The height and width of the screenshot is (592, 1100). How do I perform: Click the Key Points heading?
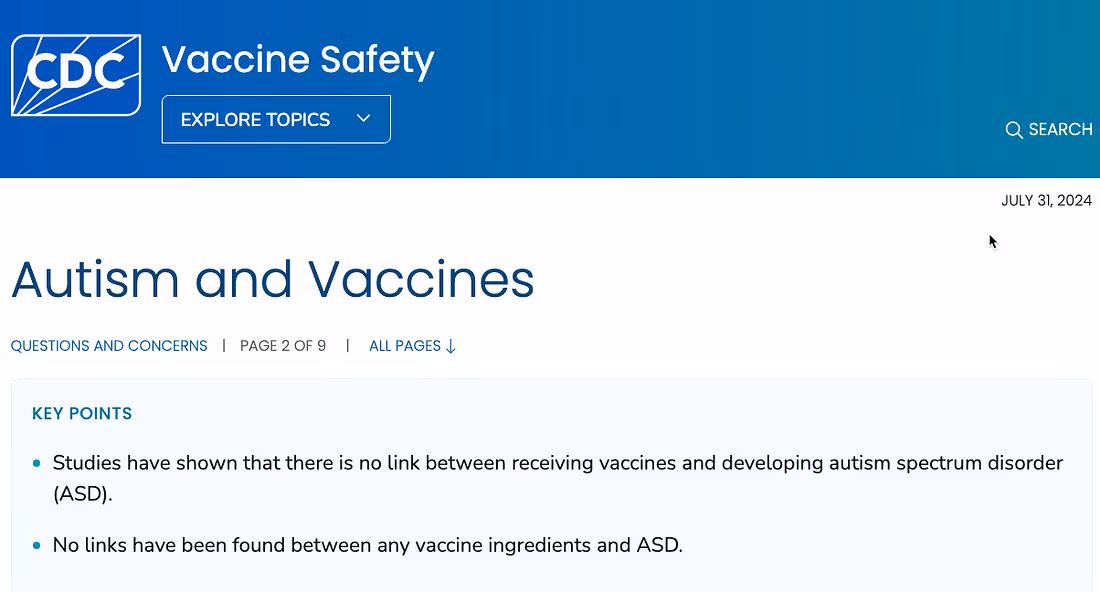82,414
